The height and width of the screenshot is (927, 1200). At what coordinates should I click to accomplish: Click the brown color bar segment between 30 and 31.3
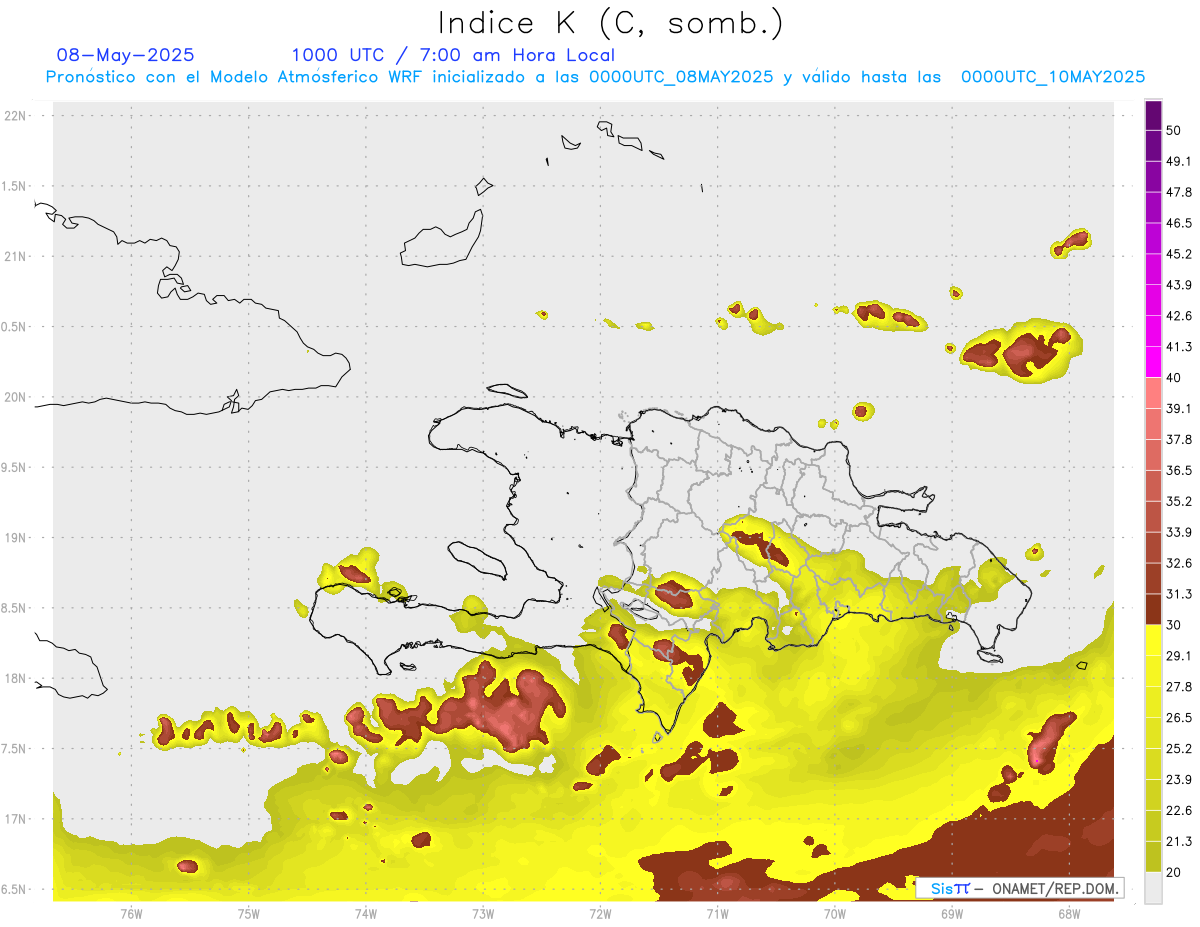(1153, 609)
